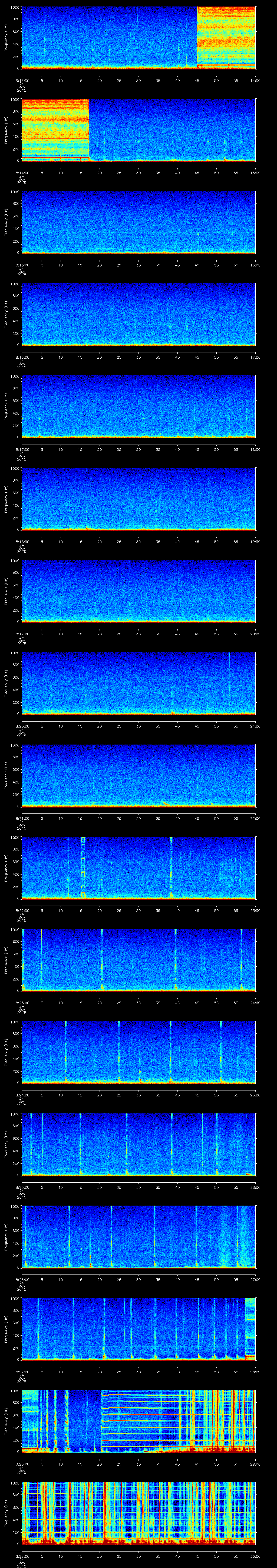Click the vertical spike near 53s in 8:20:00 spectrogram
The width and height of the screenshot is (277, 1568).
(x=229, y=680)
